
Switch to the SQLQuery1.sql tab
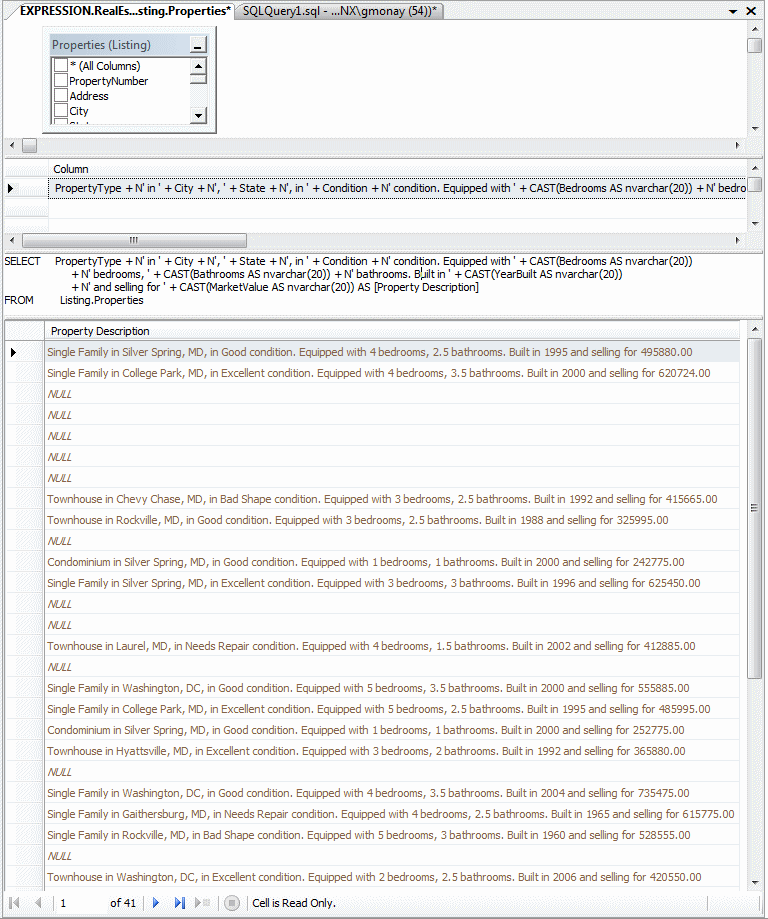339,11
